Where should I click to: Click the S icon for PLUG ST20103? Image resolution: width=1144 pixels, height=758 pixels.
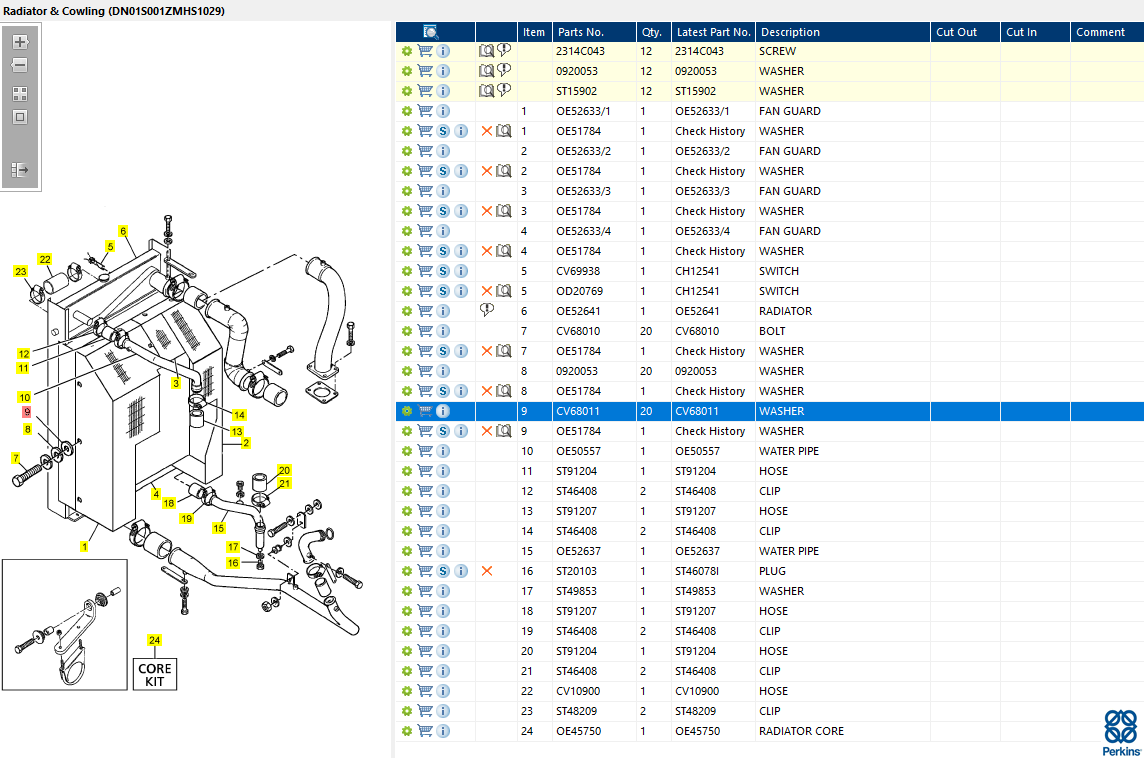[x=443, y=571]
